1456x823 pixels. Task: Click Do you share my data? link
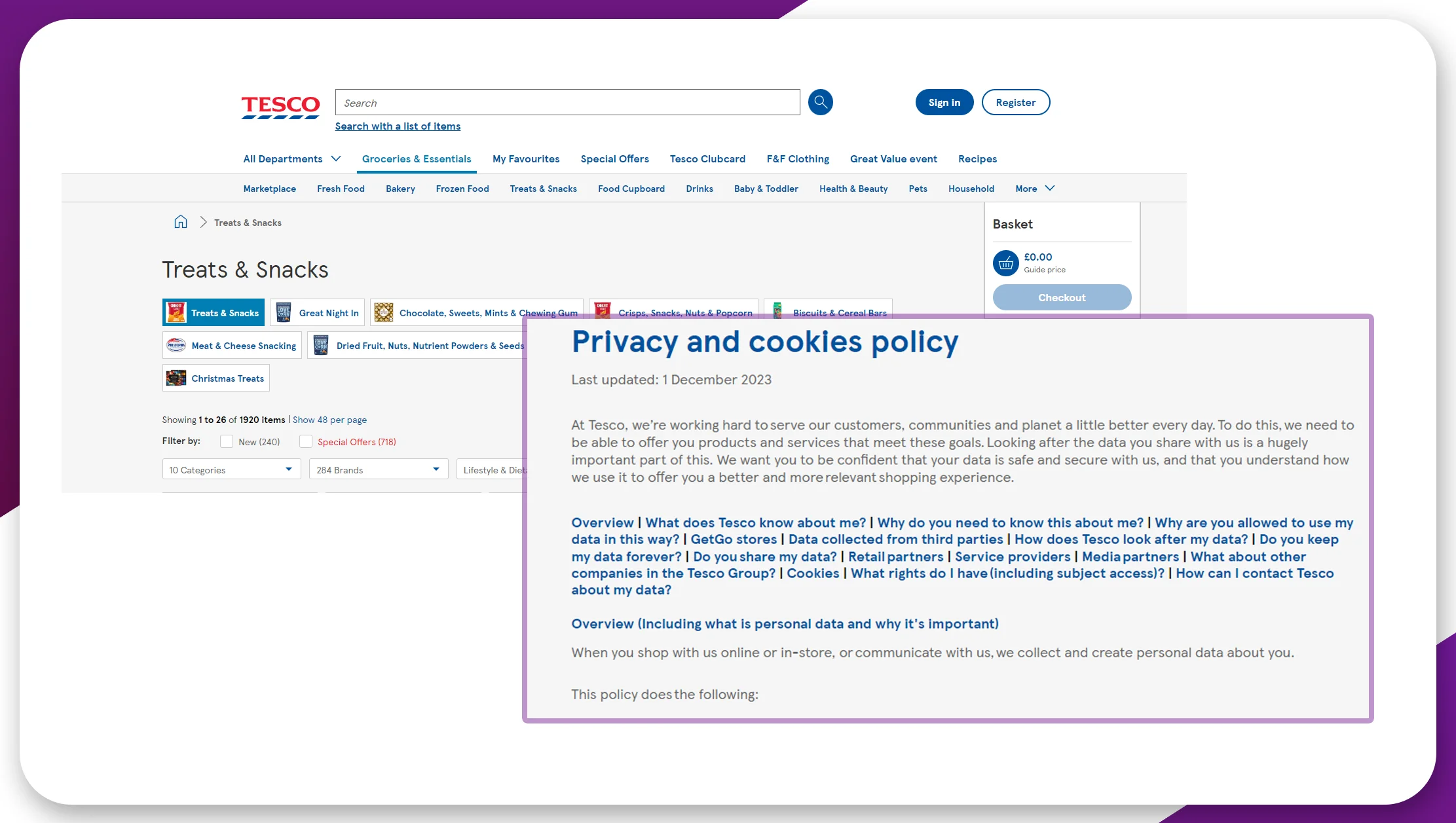(x=765, y=557)
